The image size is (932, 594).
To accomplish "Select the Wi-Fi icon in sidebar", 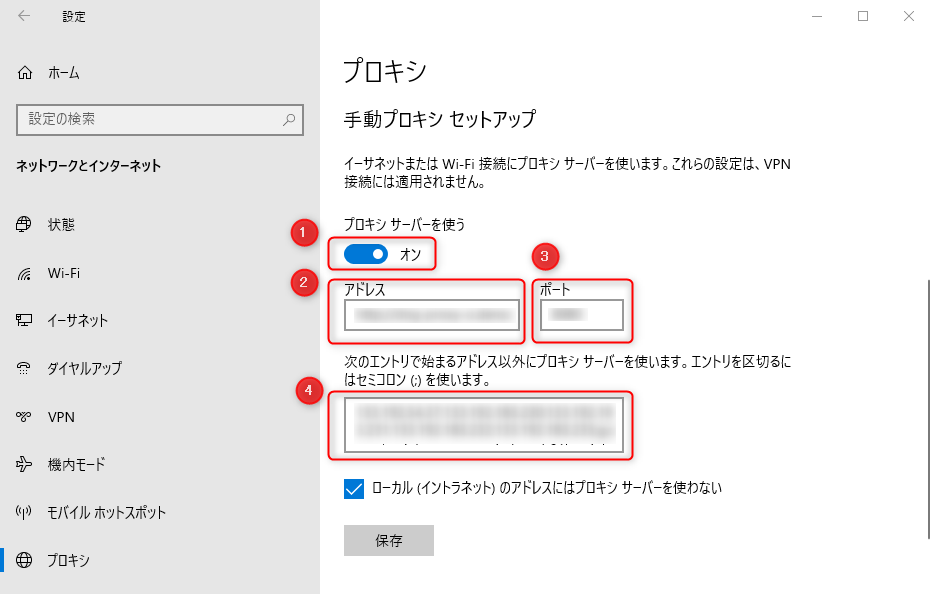I will (25, 273).
